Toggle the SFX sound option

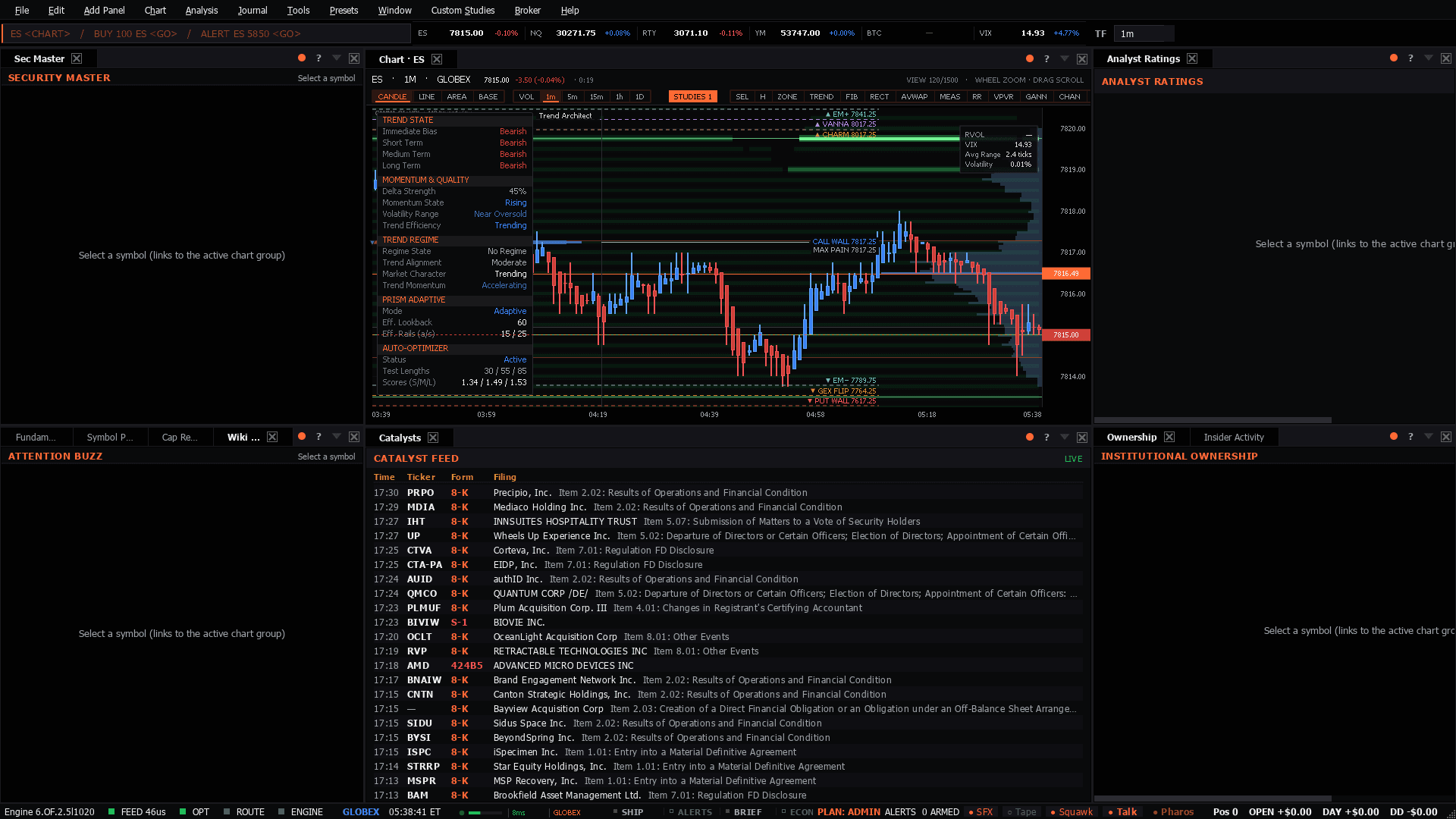coord(981,811)
